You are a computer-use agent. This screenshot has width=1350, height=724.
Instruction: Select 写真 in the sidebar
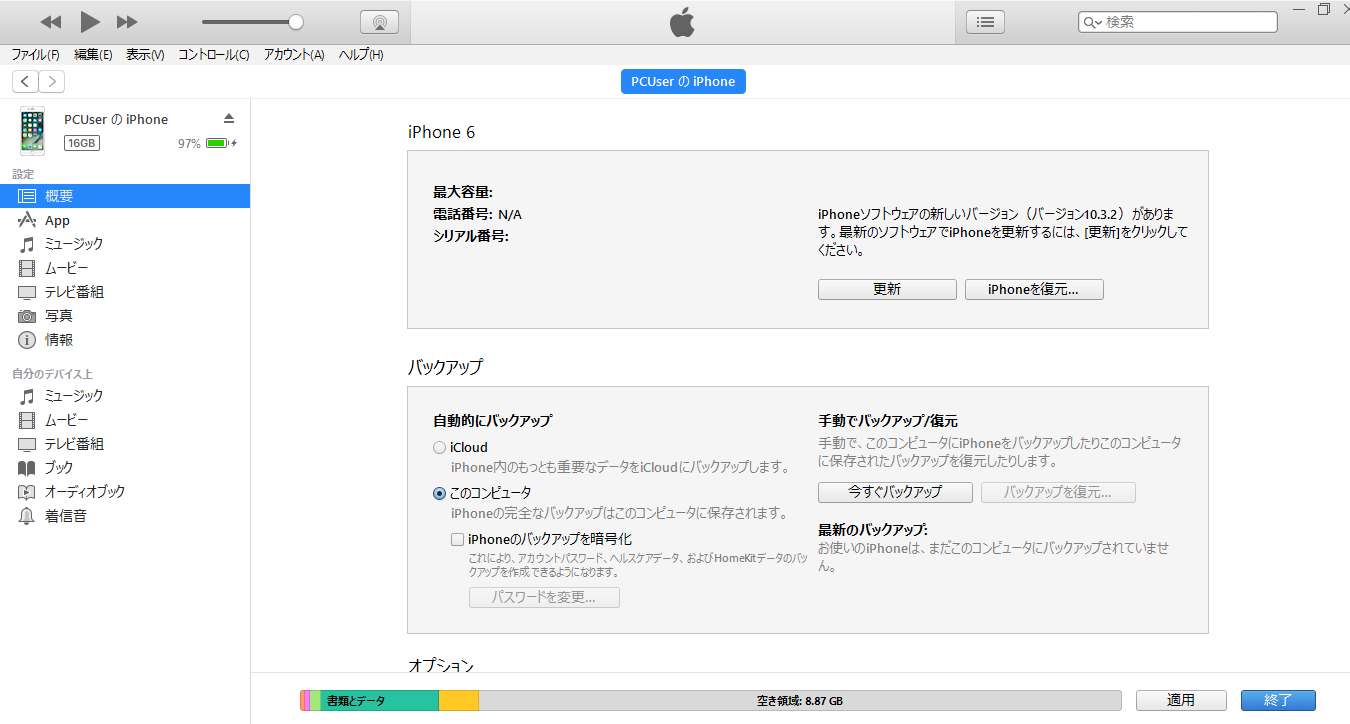point(125,316)
